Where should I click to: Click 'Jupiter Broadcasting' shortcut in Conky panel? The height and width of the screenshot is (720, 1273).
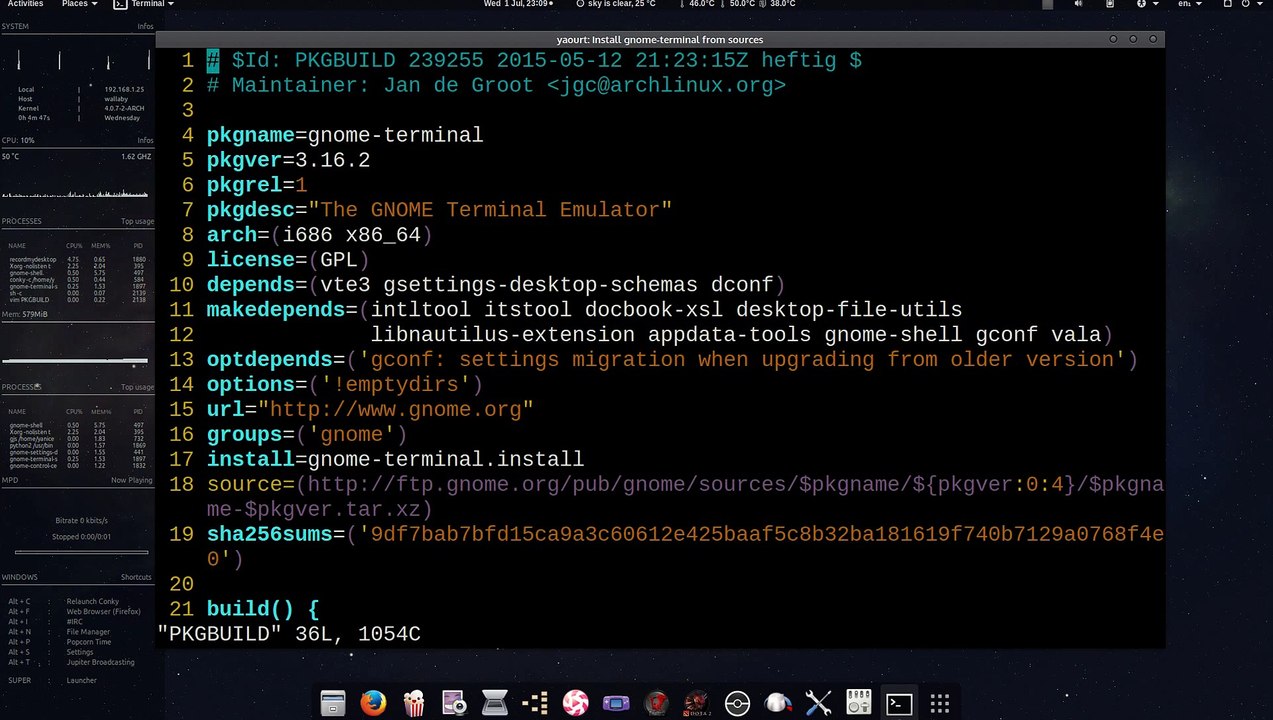point(100,662)
